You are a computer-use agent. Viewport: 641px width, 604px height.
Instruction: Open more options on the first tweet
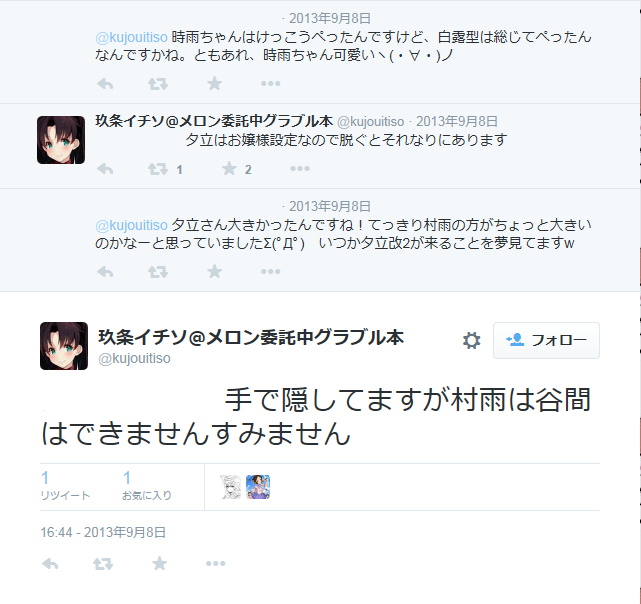pos(271,83)
